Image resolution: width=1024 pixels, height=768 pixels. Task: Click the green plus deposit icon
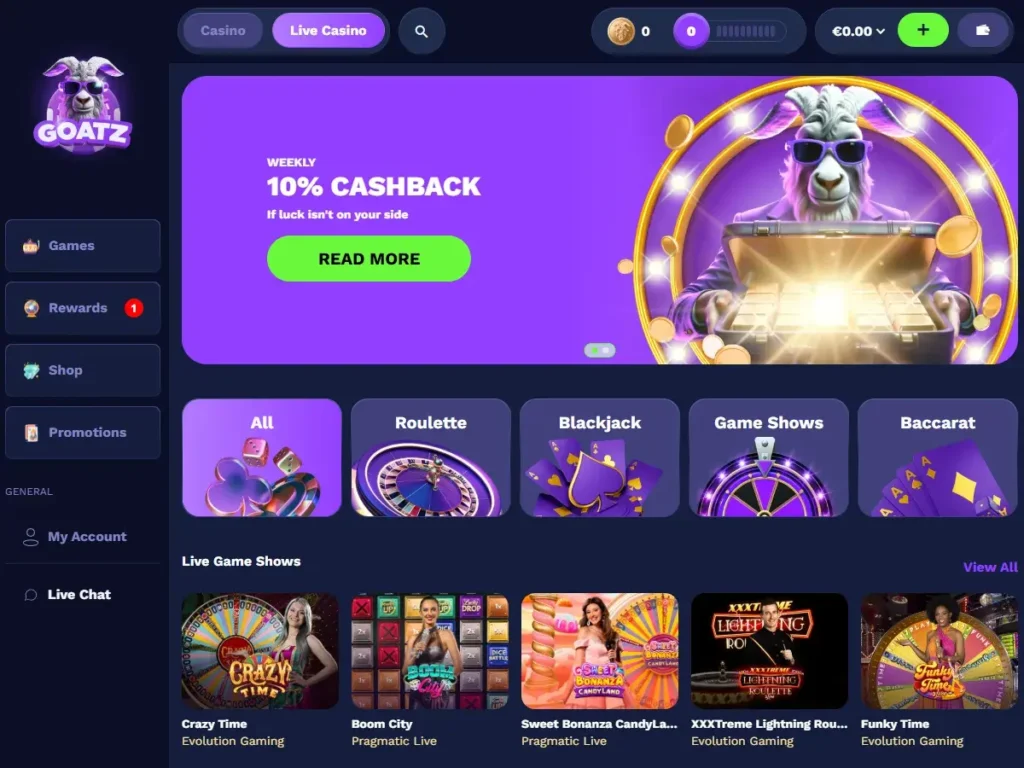click(923, 30)
